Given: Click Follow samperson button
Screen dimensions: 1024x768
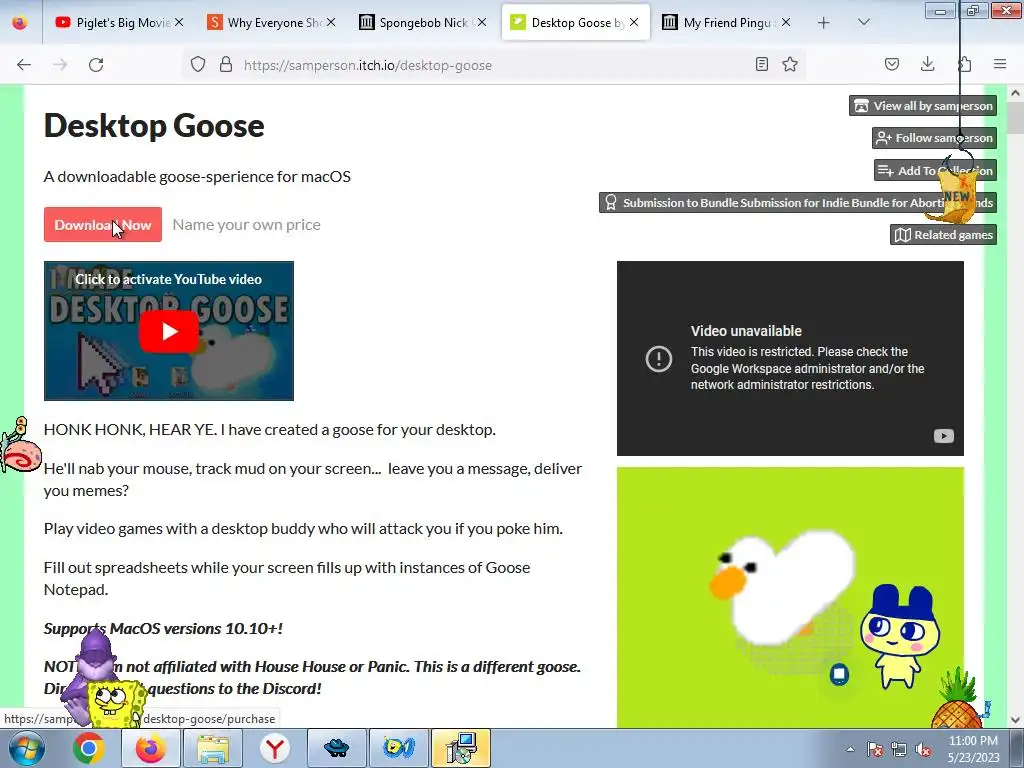Looking at the screenshot, I should click(x=935, y=138).
